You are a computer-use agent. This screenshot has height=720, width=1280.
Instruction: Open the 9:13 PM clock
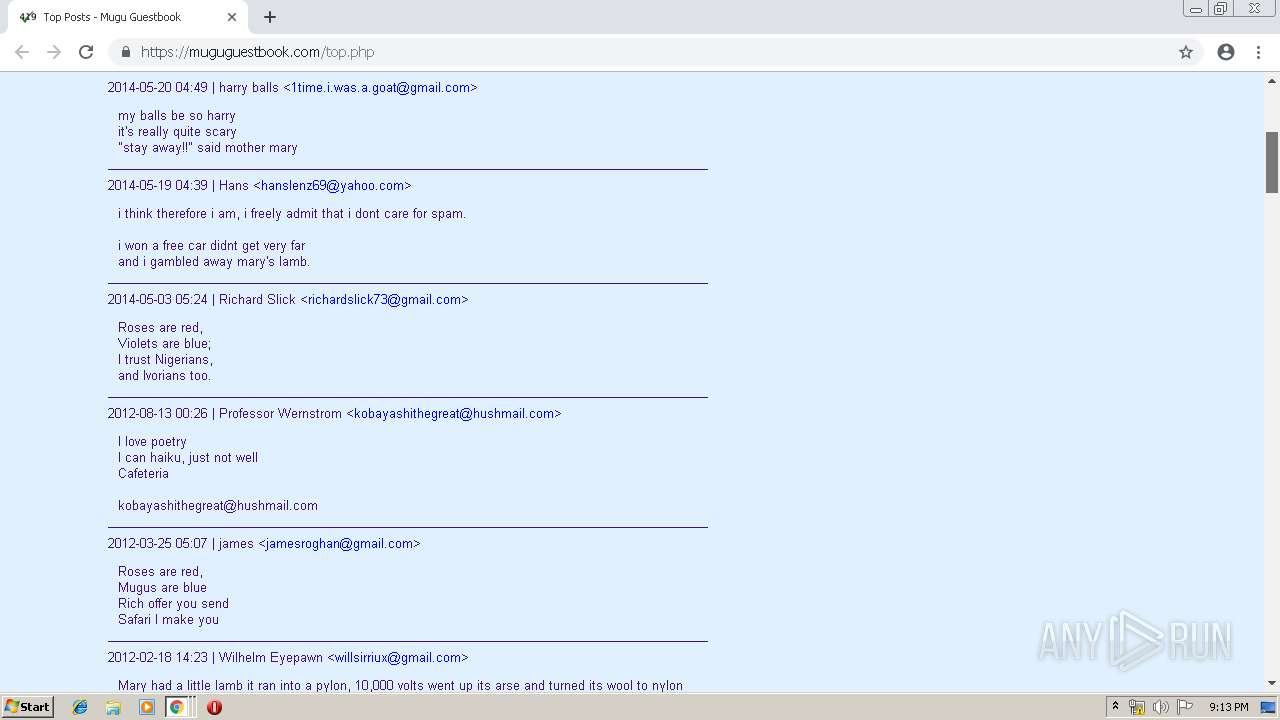(1228, 707)
